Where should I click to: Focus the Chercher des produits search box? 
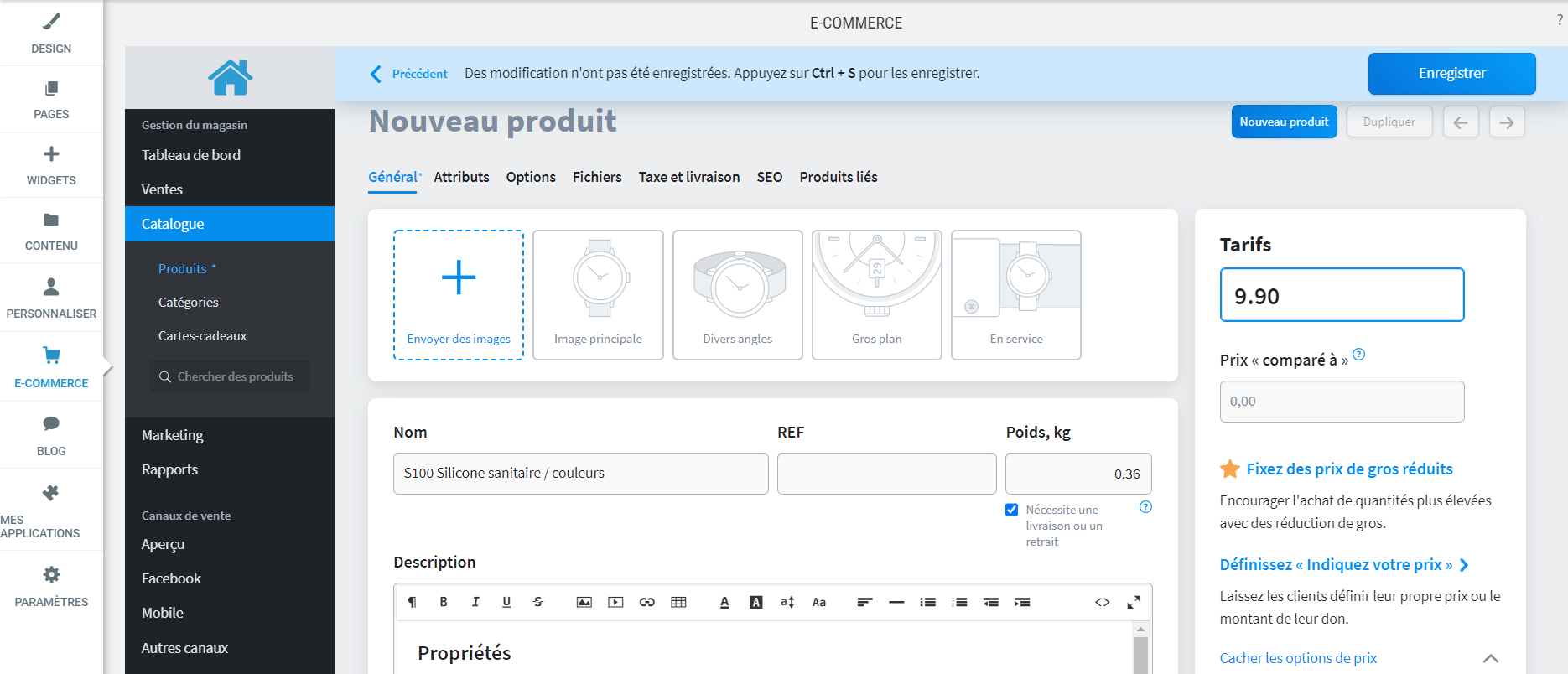[230, 376]
